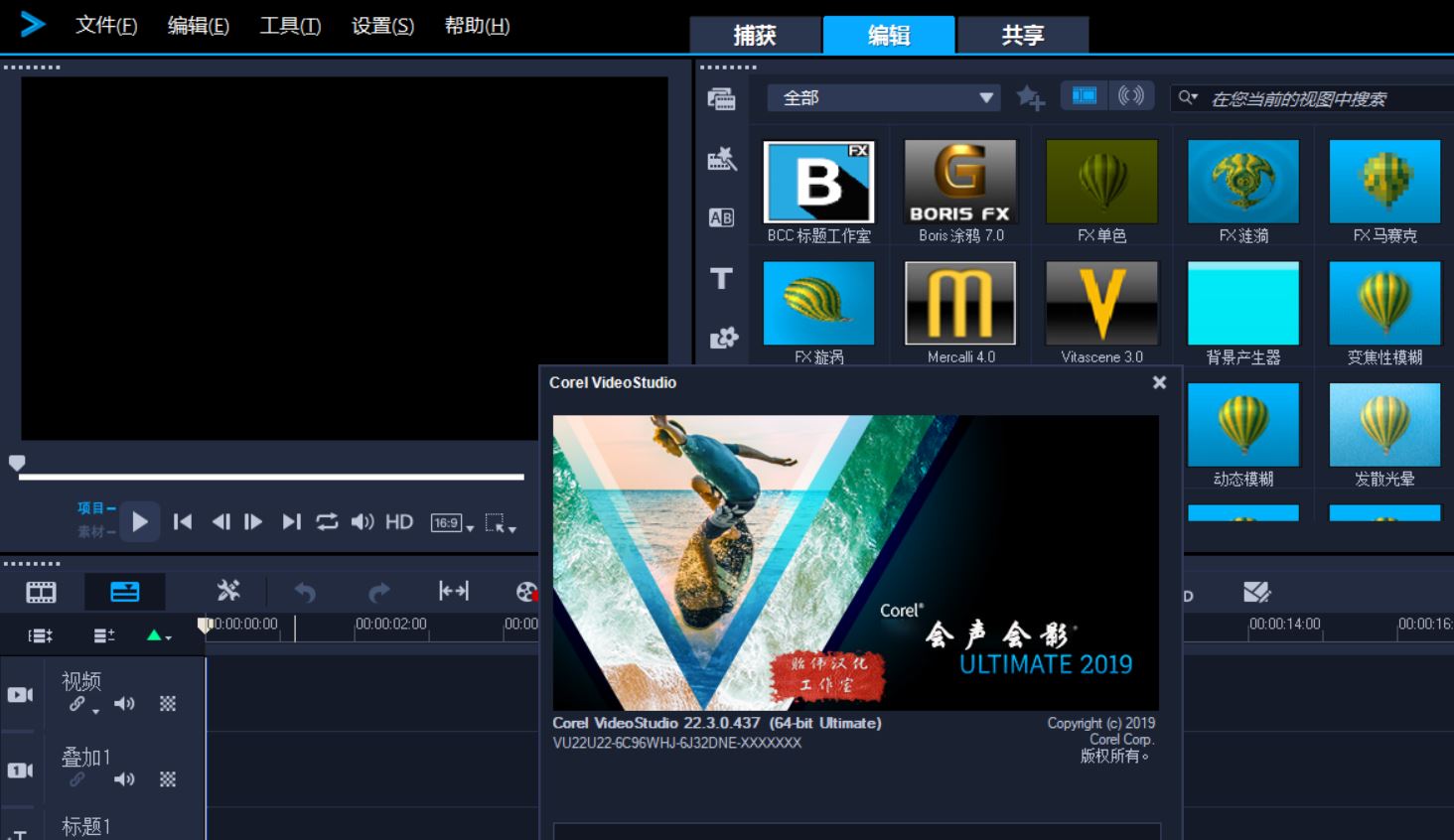Expand the 全部 filter category dropdown

point(883,97)
